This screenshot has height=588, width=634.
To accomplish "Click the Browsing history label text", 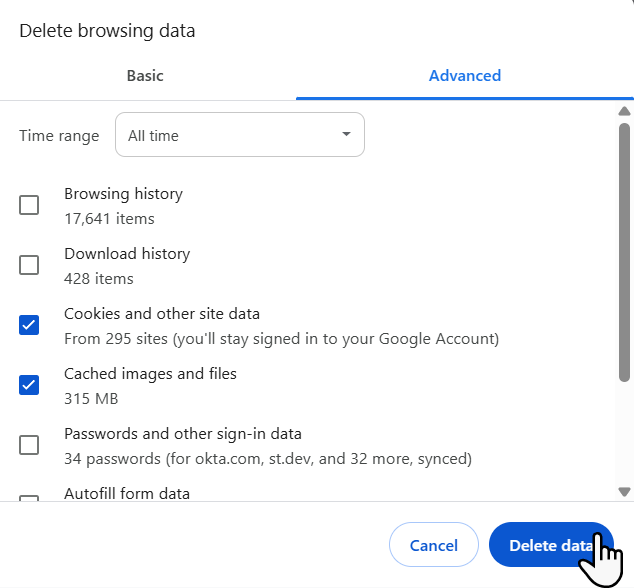I will tap(123, 194).
